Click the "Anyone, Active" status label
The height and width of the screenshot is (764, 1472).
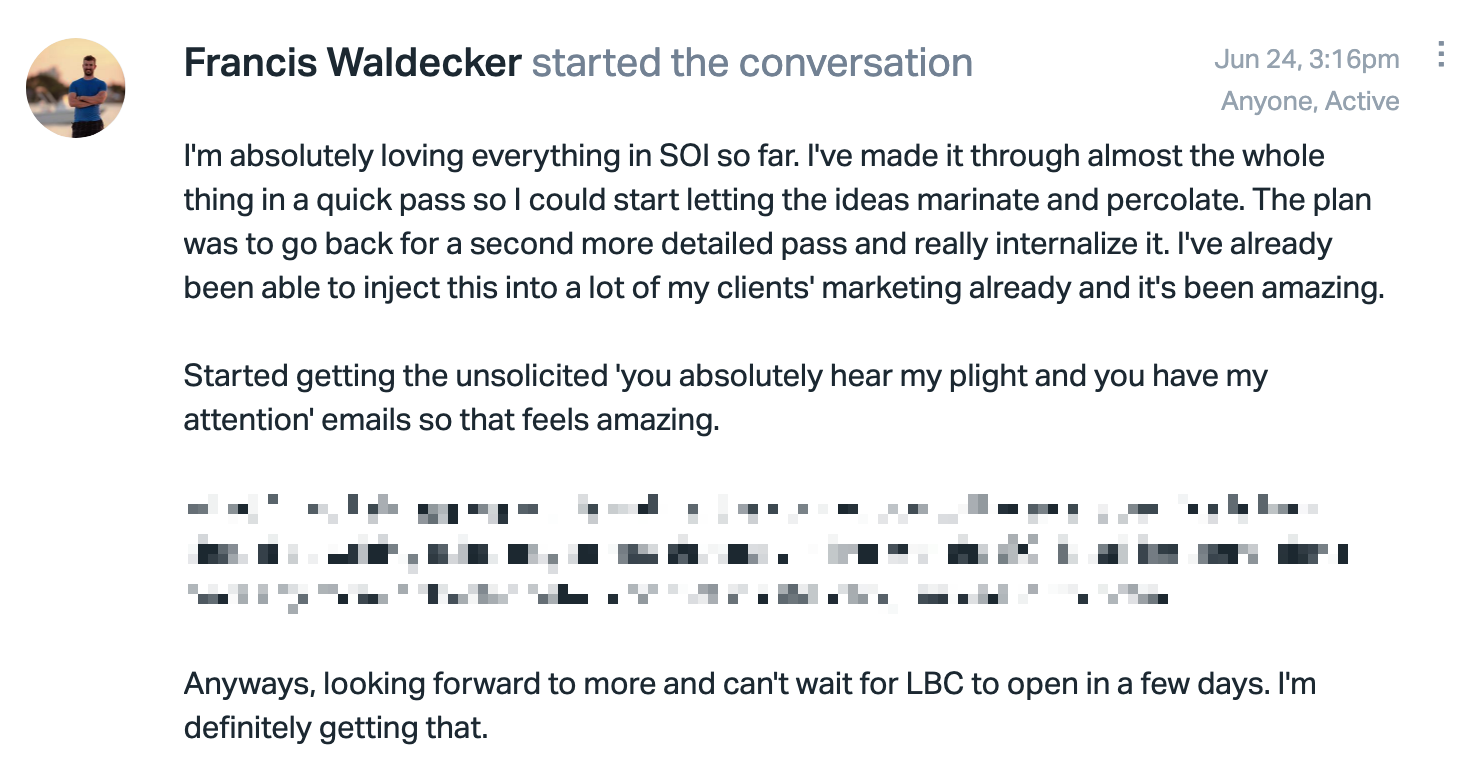tap(1310, 101)
